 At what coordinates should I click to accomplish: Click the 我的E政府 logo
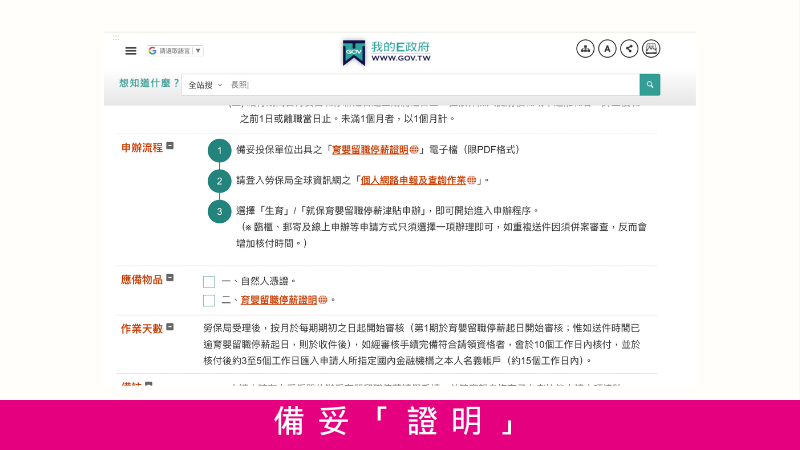click(387, 53)
